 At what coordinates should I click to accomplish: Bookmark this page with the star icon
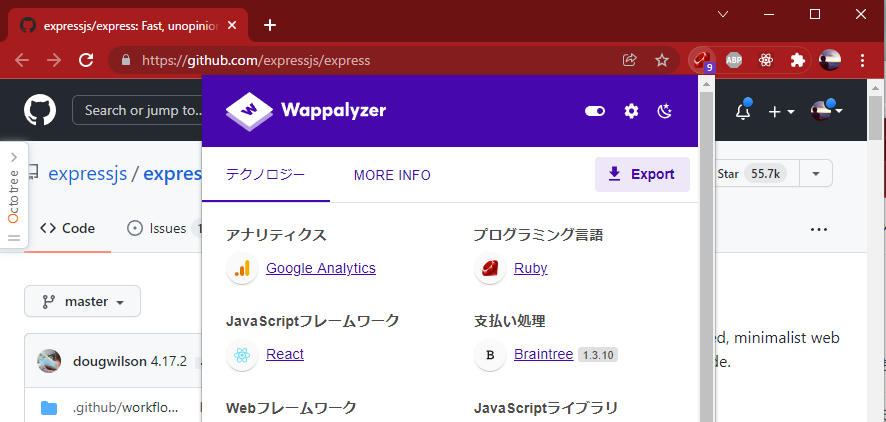pos(662,60)
